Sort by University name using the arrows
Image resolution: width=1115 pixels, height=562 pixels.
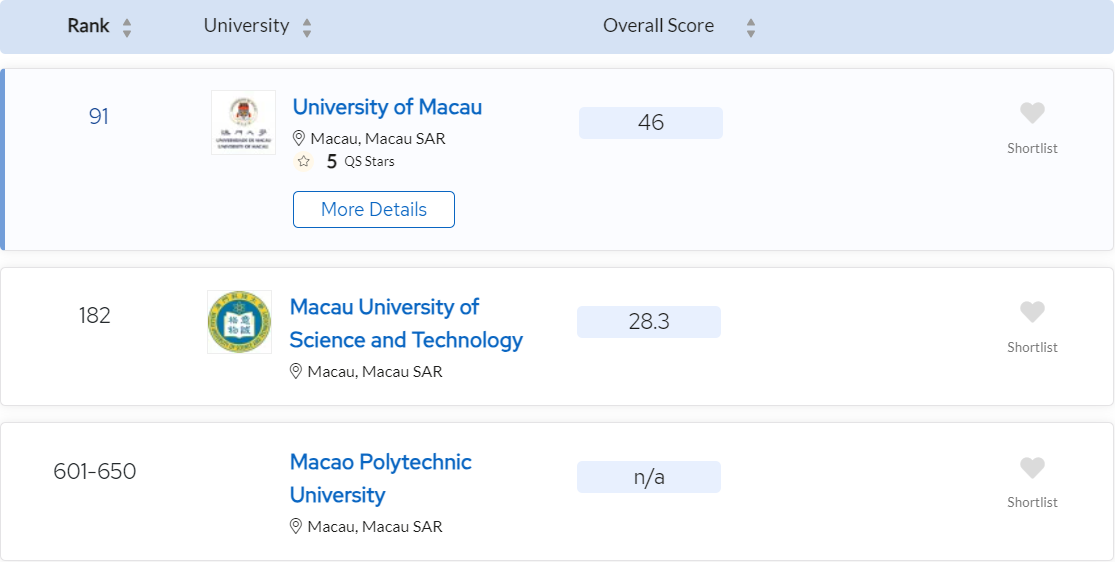tap(306, 28)
